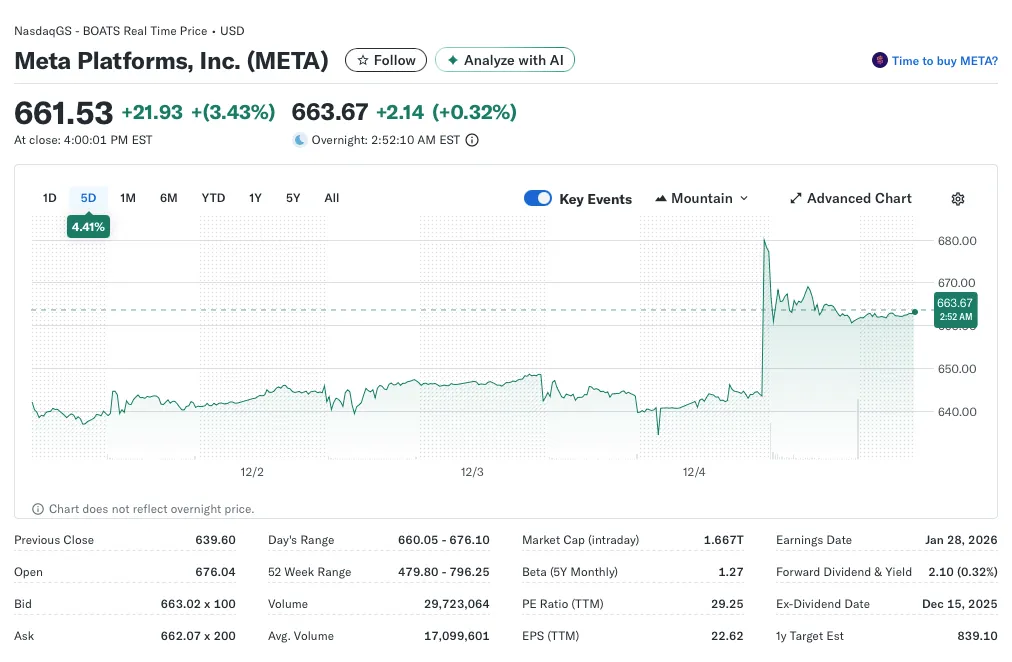1012x662 pixels.
Task: Switch chart to 6M range
Action: [168, 198]
